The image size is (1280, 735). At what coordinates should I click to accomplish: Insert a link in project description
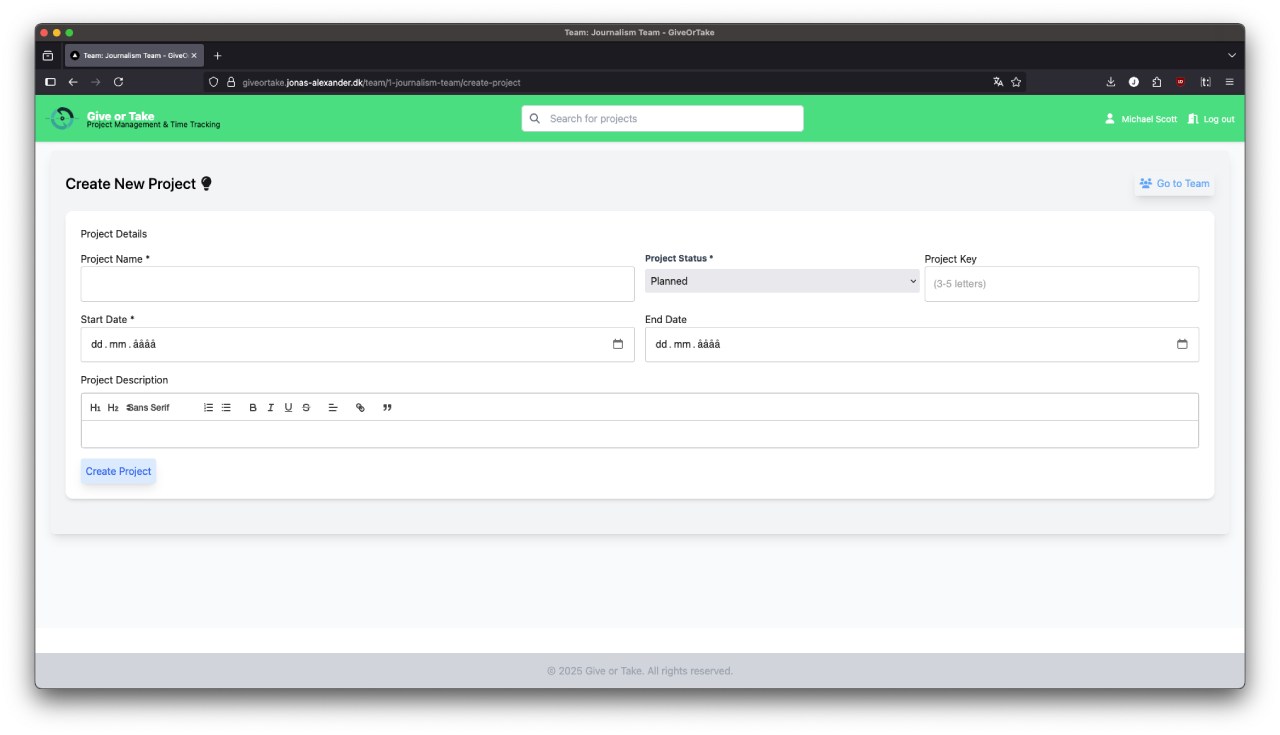click(360, 408)
